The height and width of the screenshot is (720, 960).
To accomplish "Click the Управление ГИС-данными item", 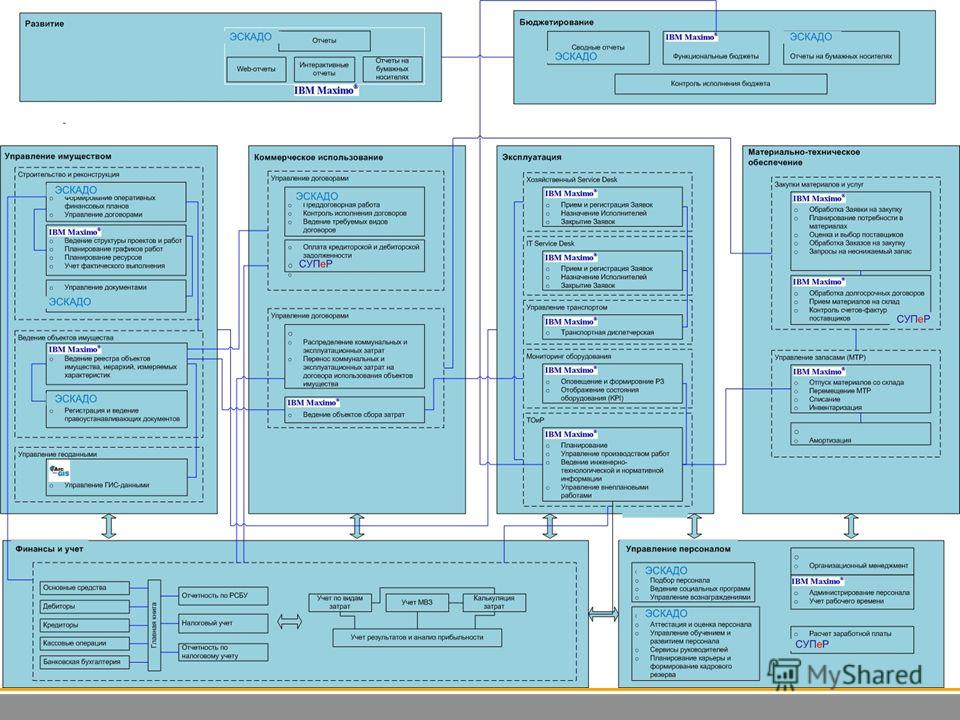I will 107,485.
